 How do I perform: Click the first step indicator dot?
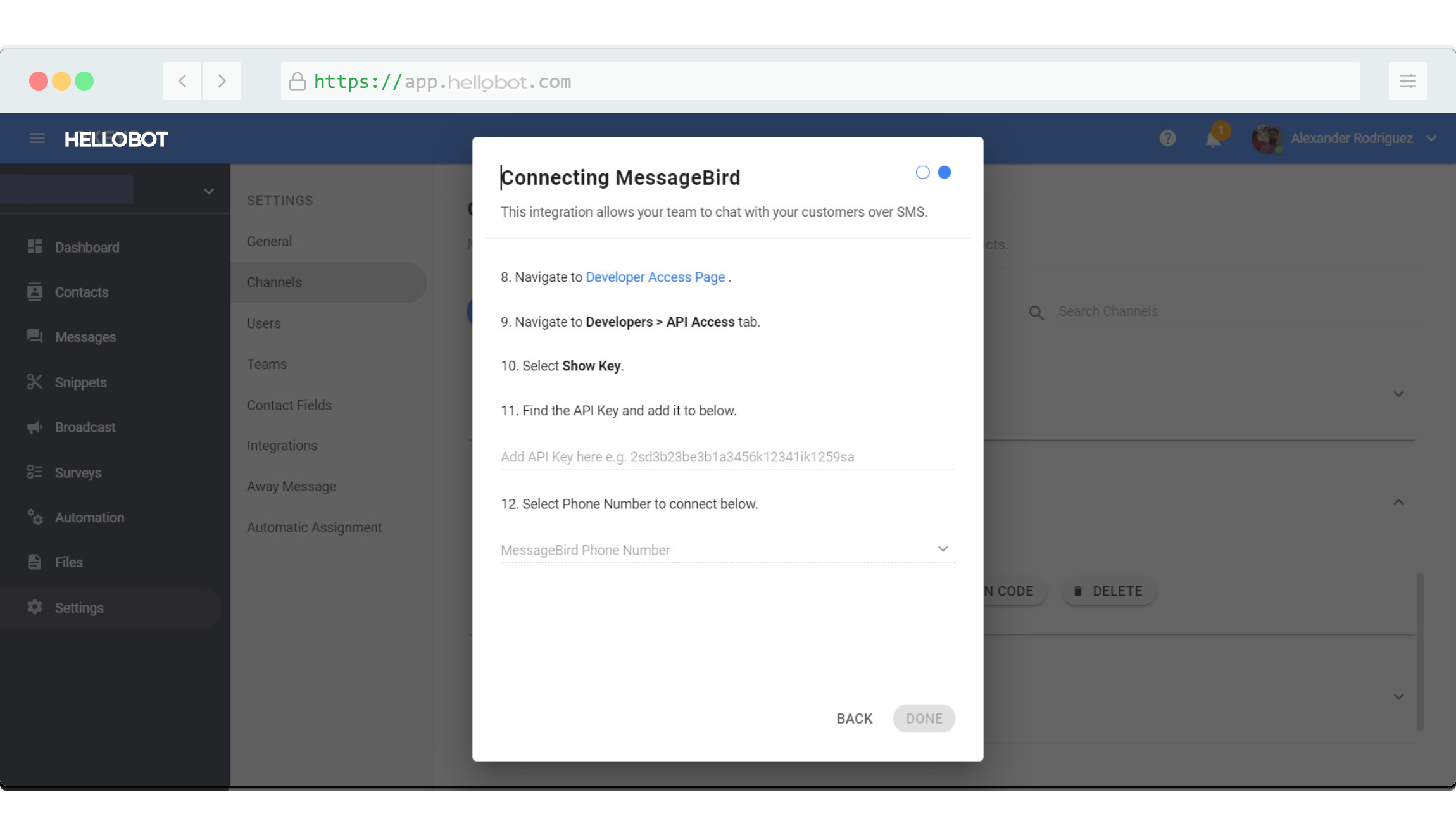[922, 172]
